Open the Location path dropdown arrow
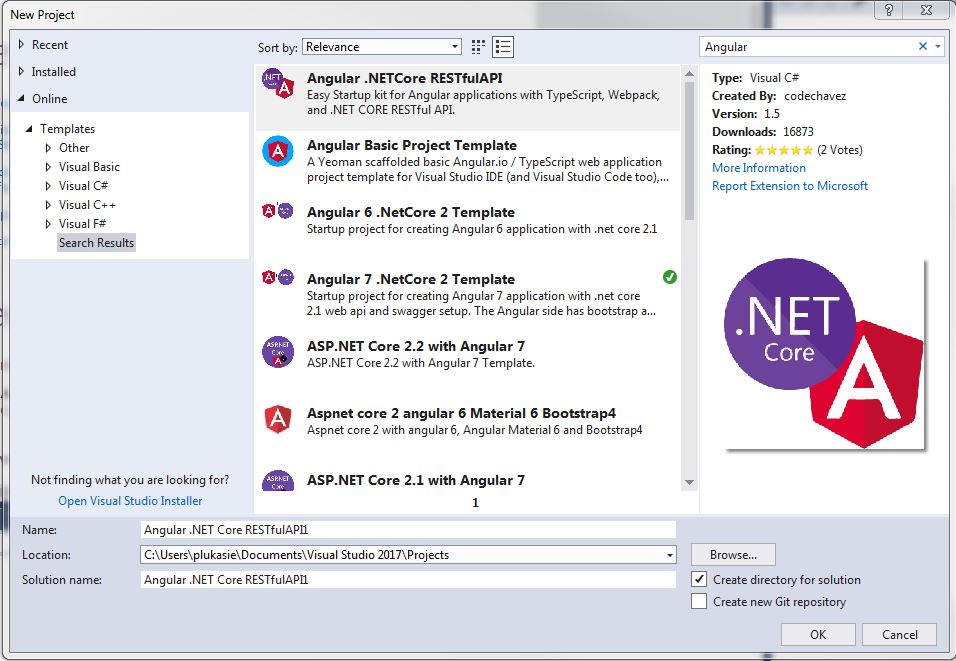The image size is (956, 661). tap(669, 555)
